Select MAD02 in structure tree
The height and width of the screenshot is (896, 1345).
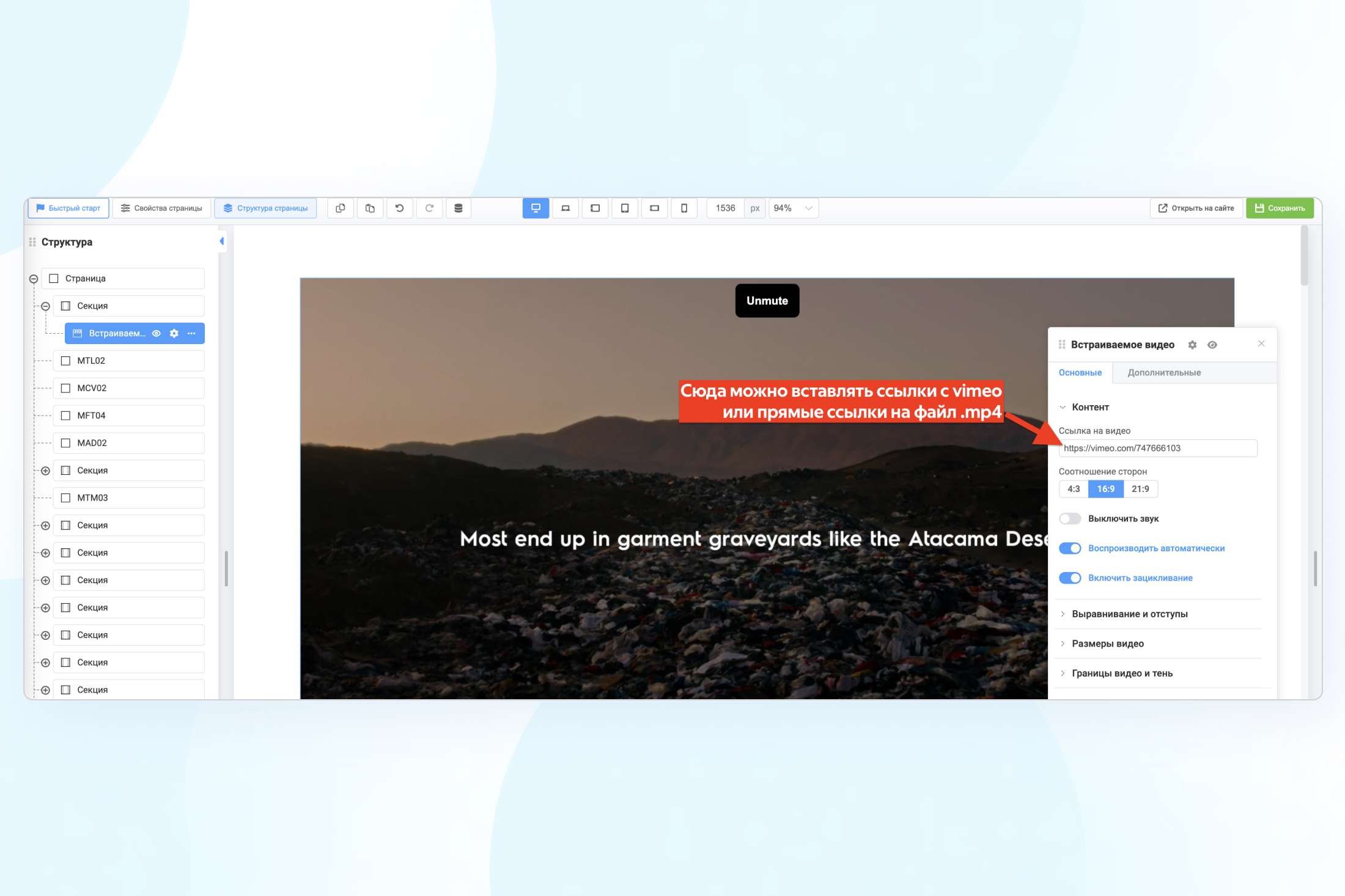pyautogui.click(x=129, y=443)
